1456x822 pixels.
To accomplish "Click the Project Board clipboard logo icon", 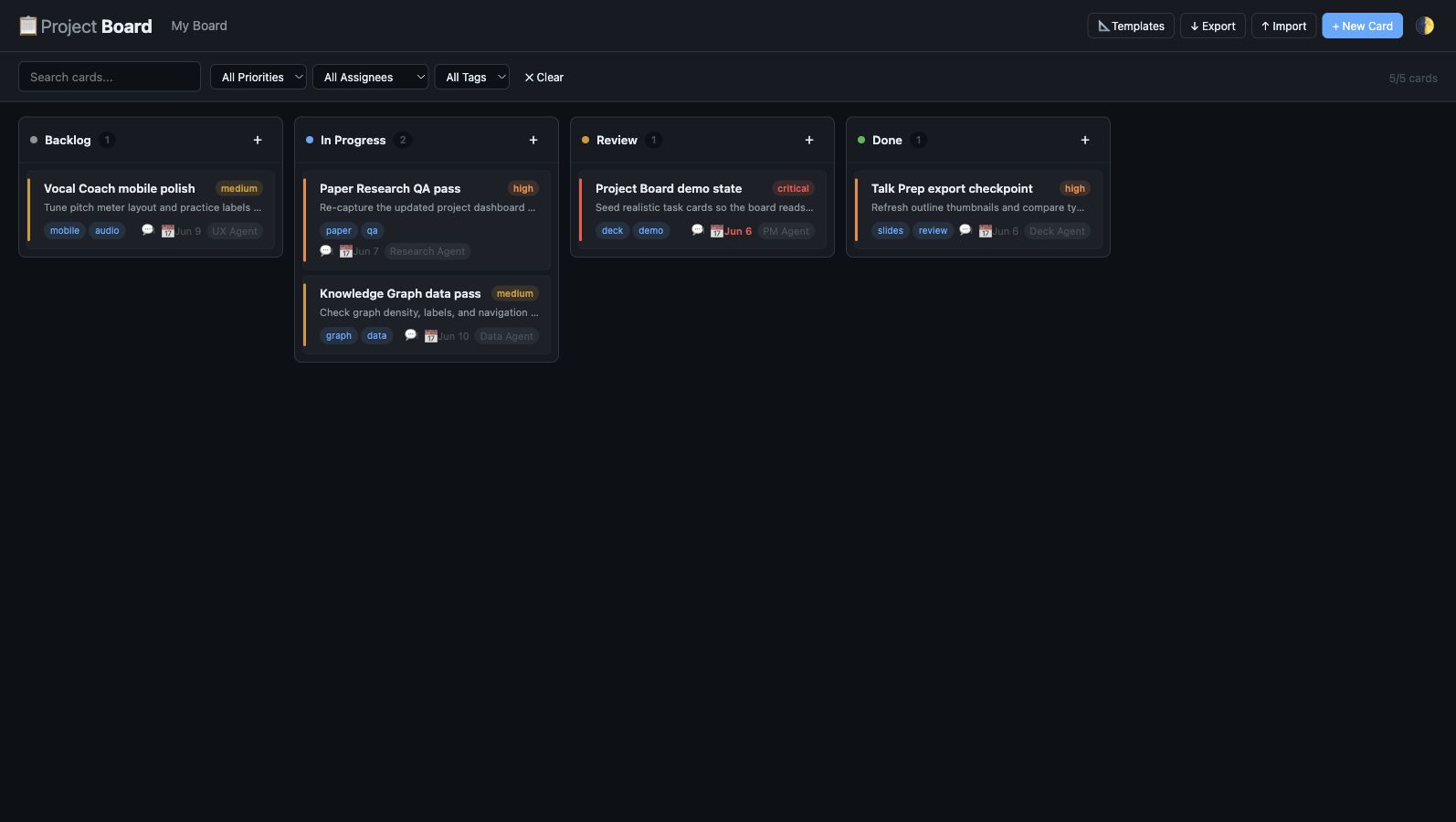I will pos(28,26).
